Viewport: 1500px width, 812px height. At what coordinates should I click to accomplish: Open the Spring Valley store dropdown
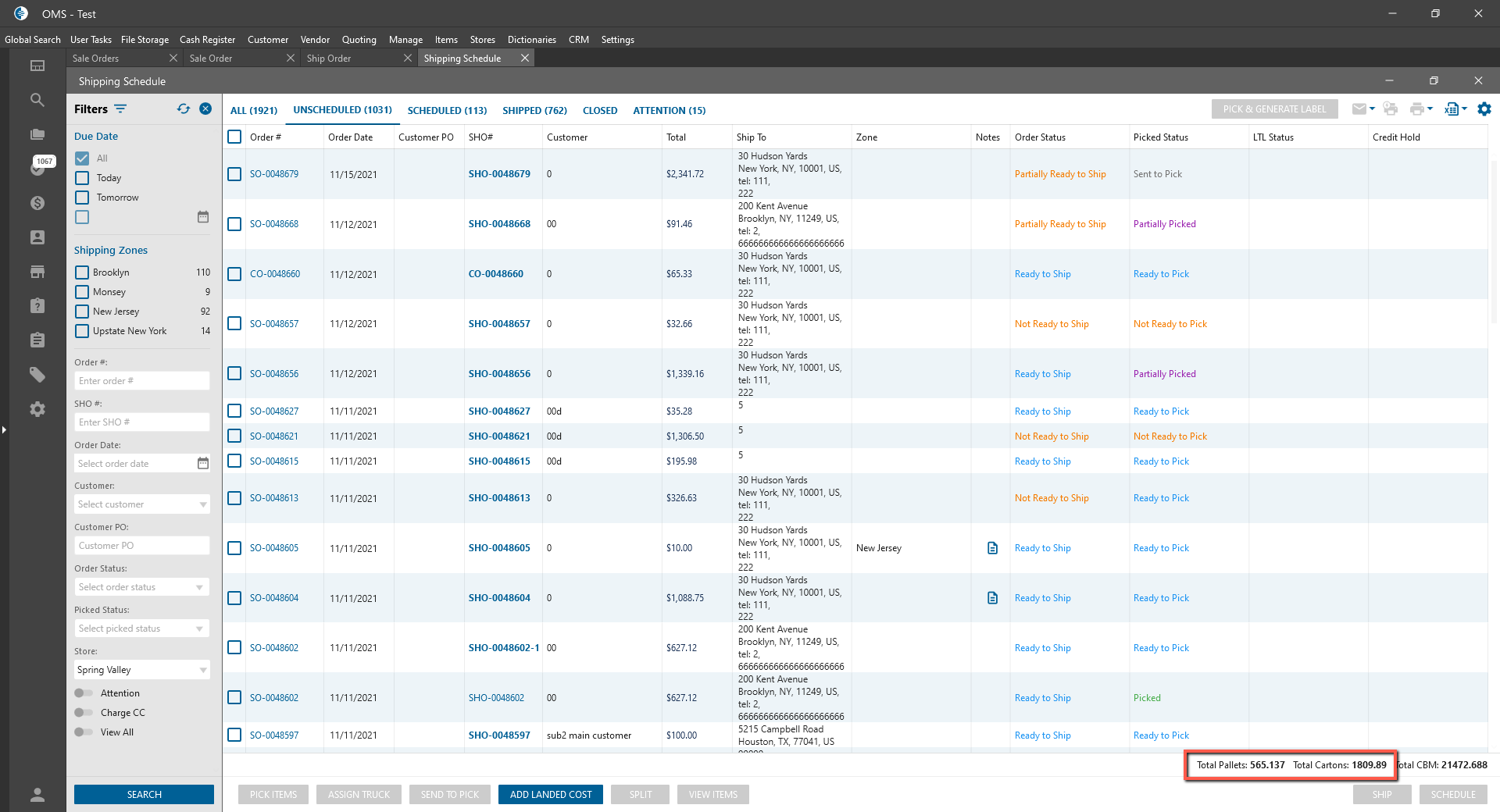[142, 670]
